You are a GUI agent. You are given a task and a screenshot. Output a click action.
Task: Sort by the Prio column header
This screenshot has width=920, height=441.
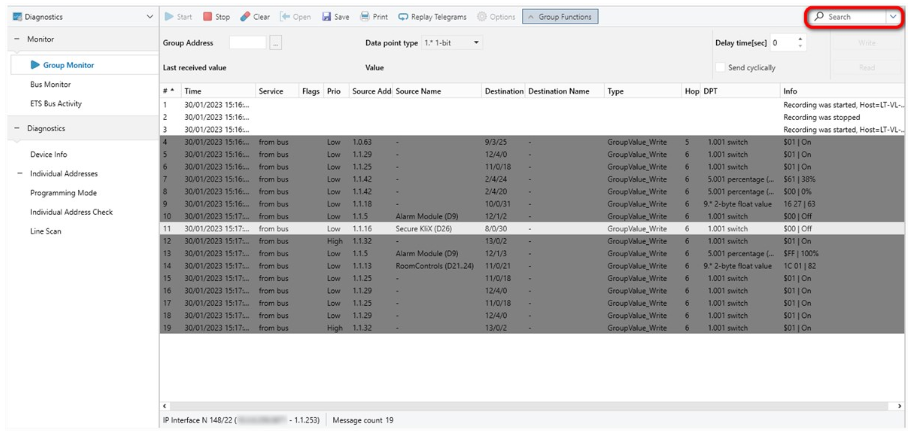336,91
